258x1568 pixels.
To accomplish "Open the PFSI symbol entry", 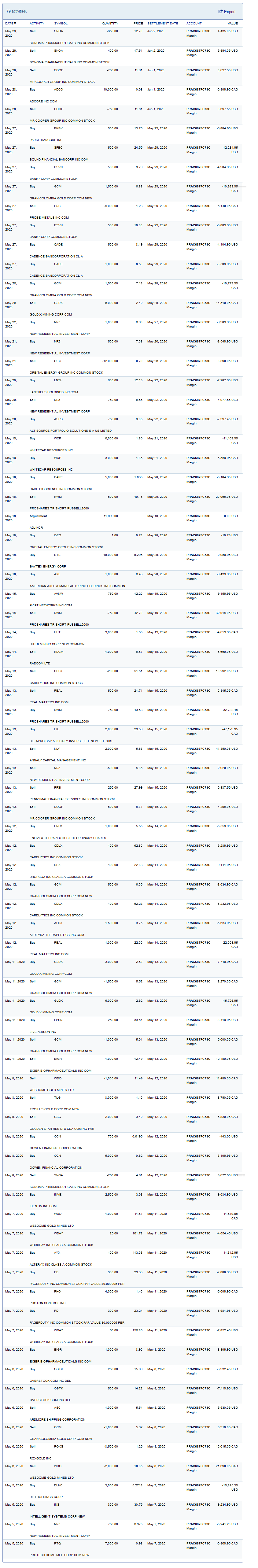I will tap(58, 787).
